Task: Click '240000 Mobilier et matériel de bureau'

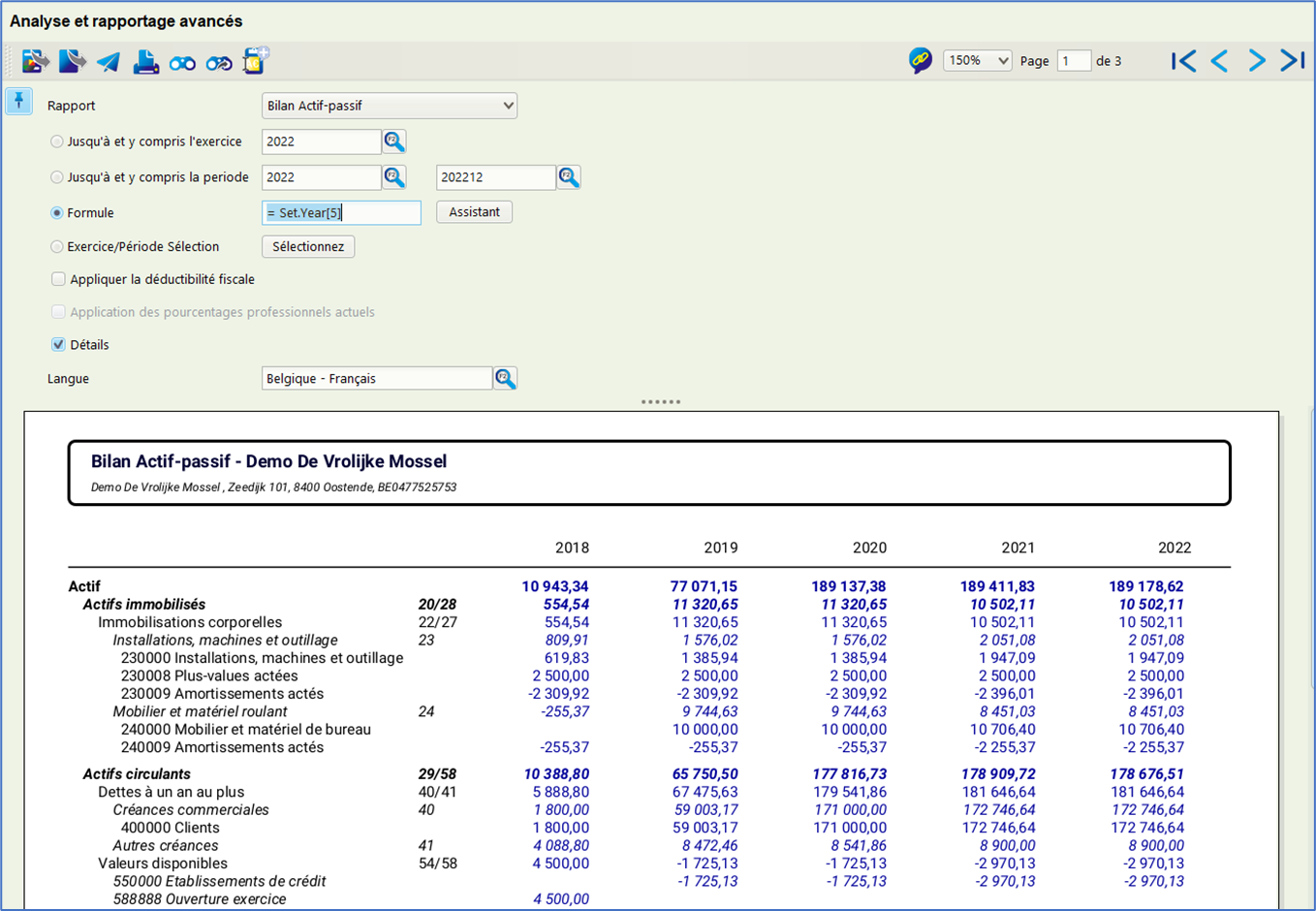Action: 246,730
